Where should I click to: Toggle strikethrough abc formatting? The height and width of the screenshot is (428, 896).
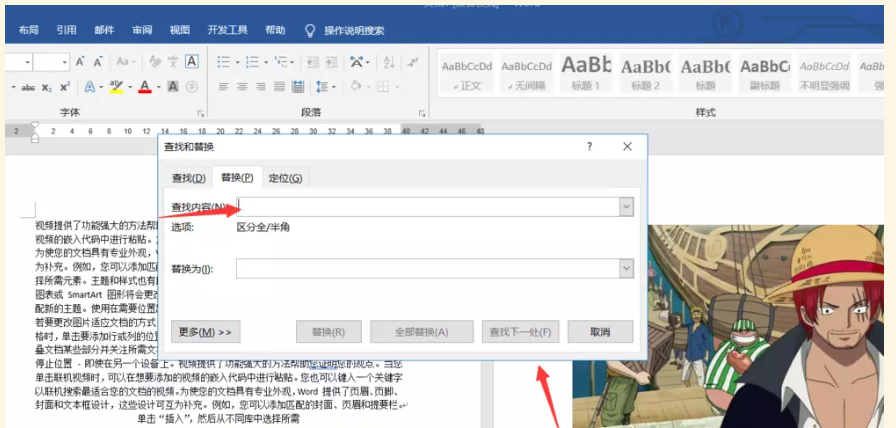28,87
